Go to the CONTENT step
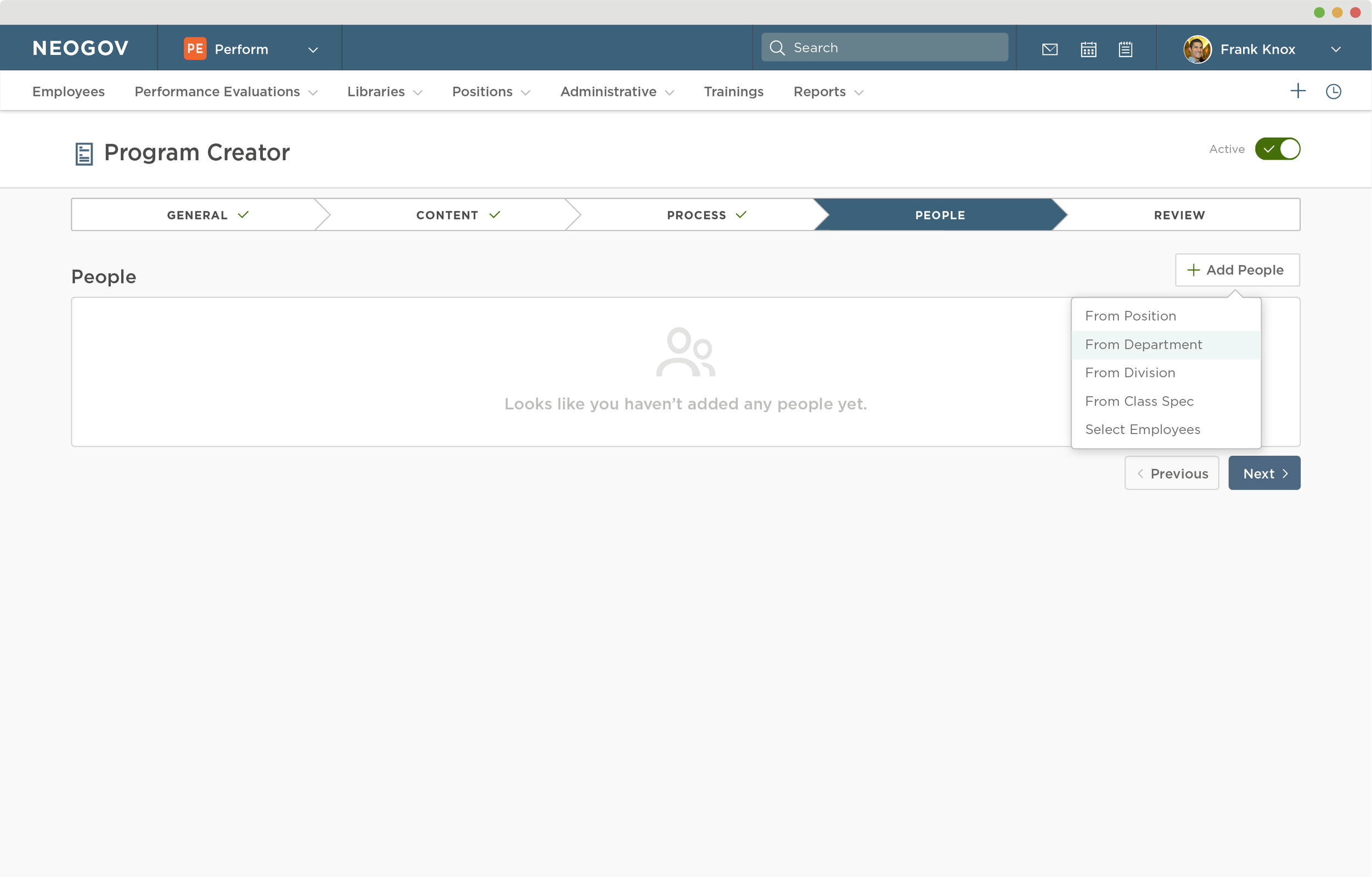This screenshot has width=1372, height=877. point(447,215)
